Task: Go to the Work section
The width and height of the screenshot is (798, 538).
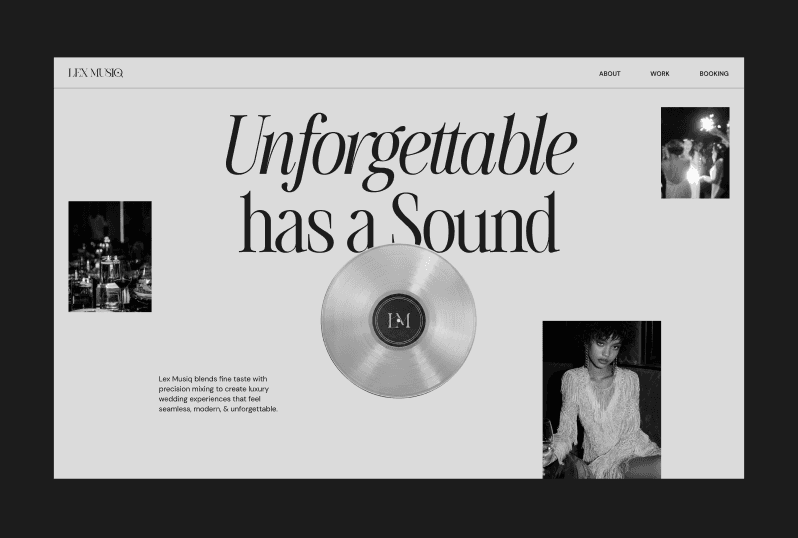Action: (x=659, y=74)
